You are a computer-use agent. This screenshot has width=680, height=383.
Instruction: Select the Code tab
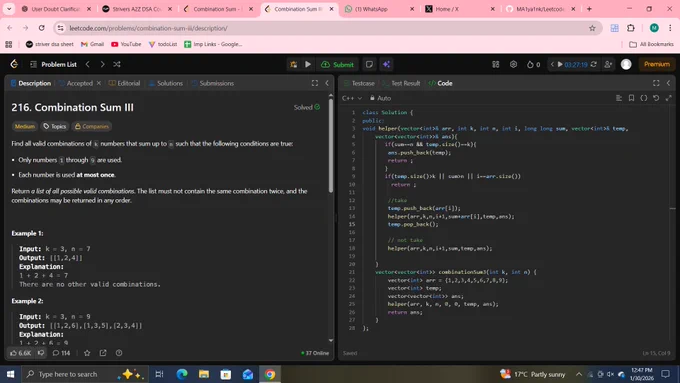coord(440,83)
